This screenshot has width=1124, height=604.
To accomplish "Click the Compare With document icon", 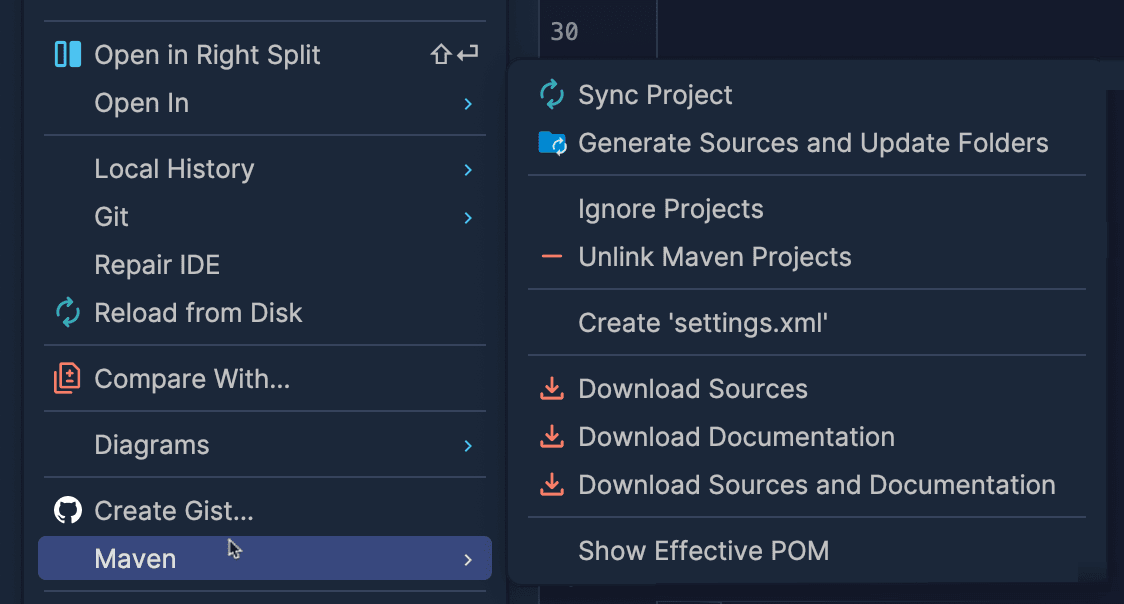I will (x=66, y=378).
